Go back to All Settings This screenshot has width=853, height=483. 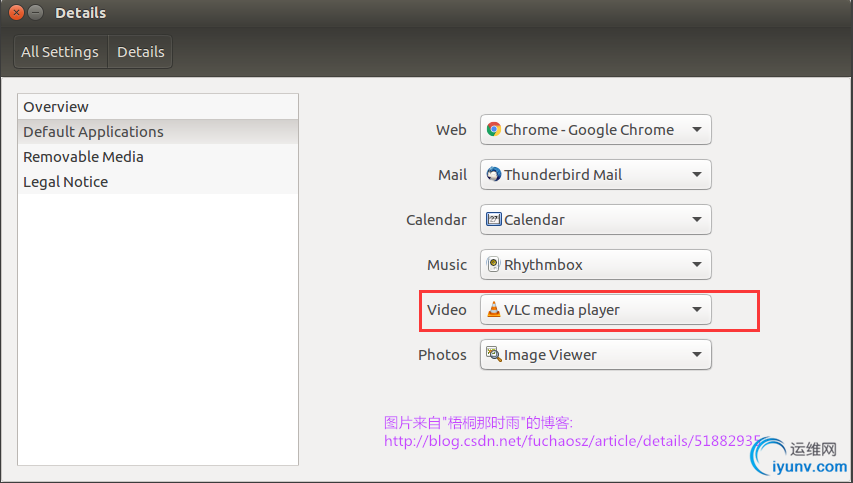tap(60, 52)
